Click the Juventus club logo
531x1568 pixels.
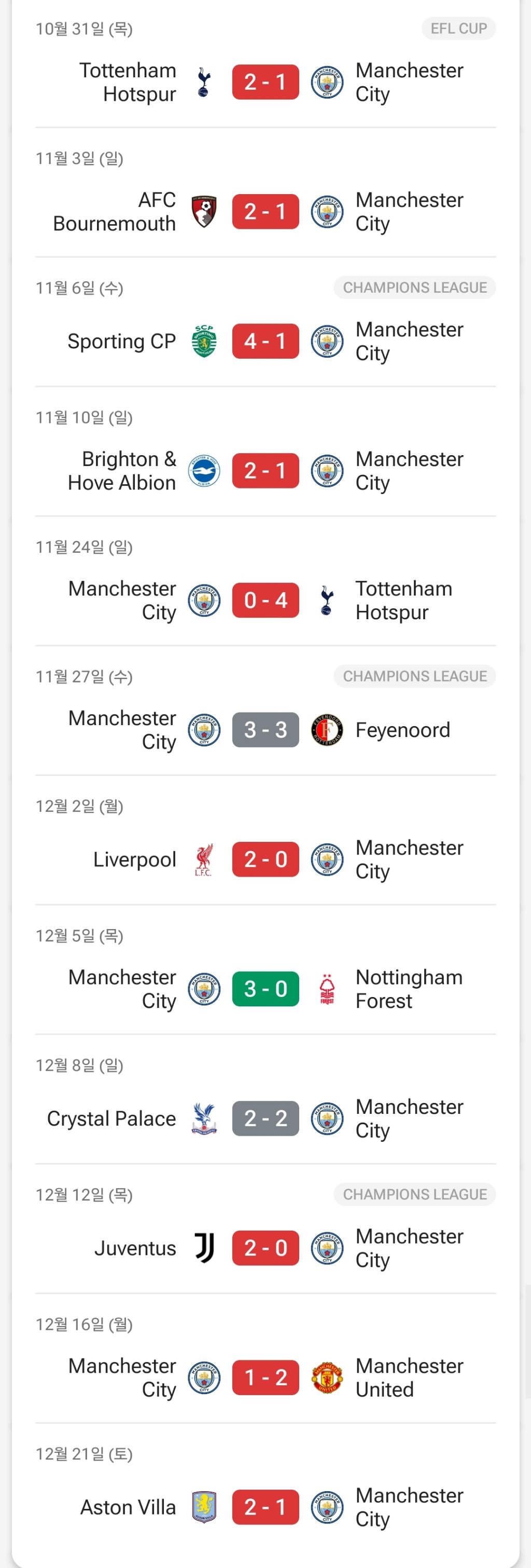coord(204,1248)
